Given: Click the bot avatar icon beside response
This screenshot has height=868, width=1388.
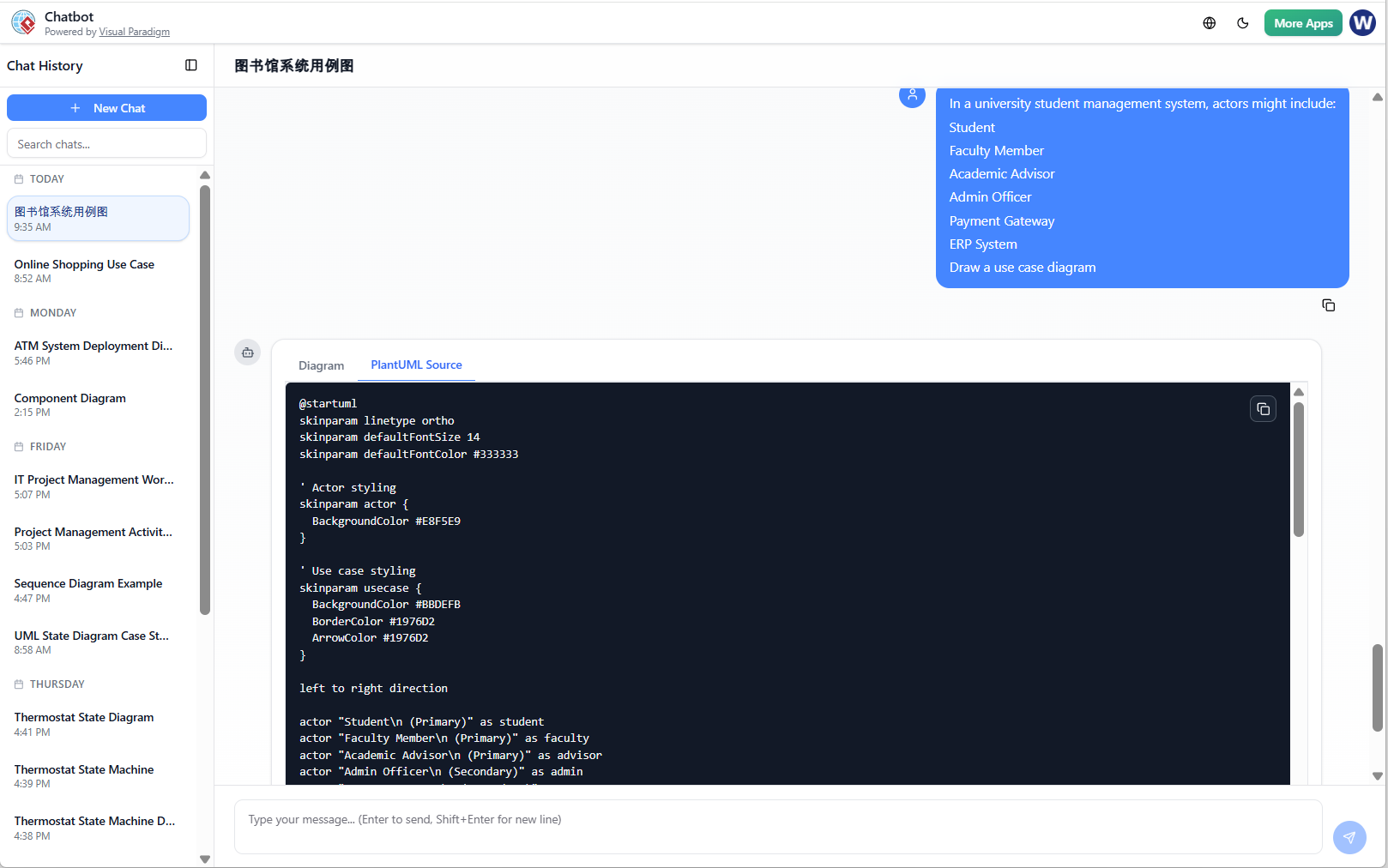Looking at the screenshot, I should [248, 353].
